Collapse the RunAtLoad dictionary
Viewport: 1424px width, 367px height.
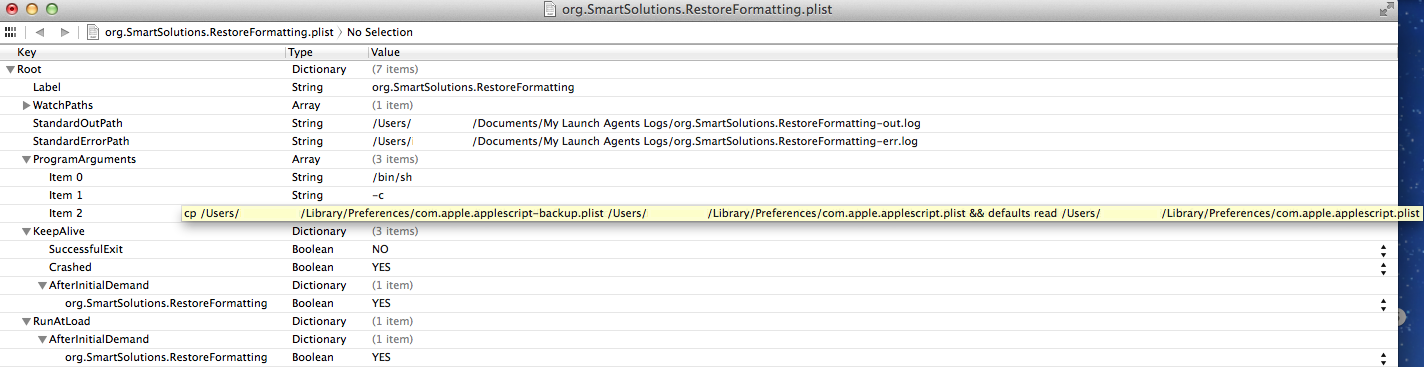tap(26, 321)
